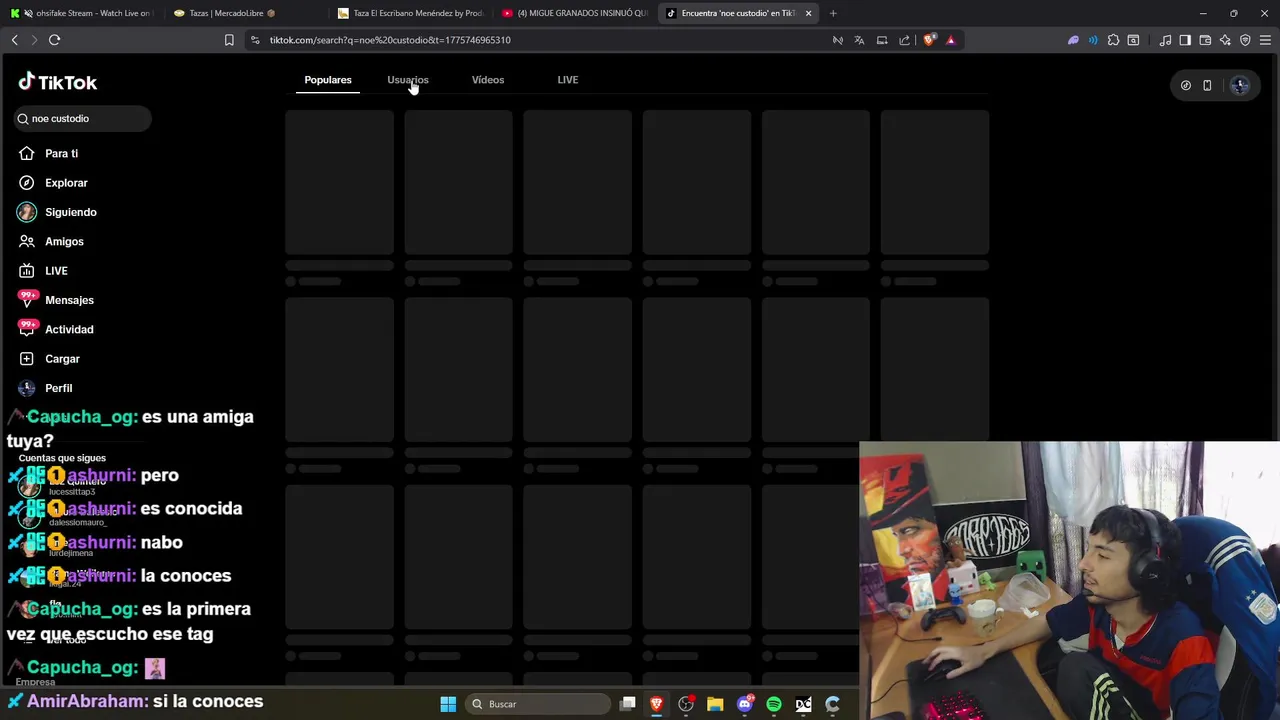This screenshot has width=1280, height=720.
Task: Open the Siguiendo feed
Action: point(57,212)
